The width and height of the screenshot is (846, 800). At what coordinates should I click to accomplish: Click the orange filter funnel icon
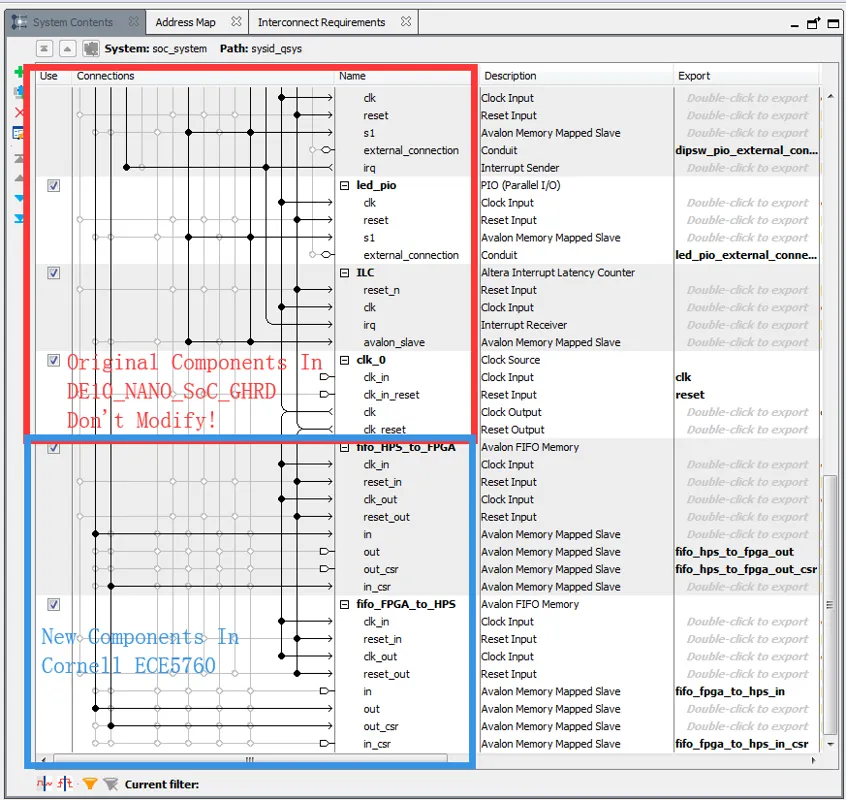click(x=90, y=784)
